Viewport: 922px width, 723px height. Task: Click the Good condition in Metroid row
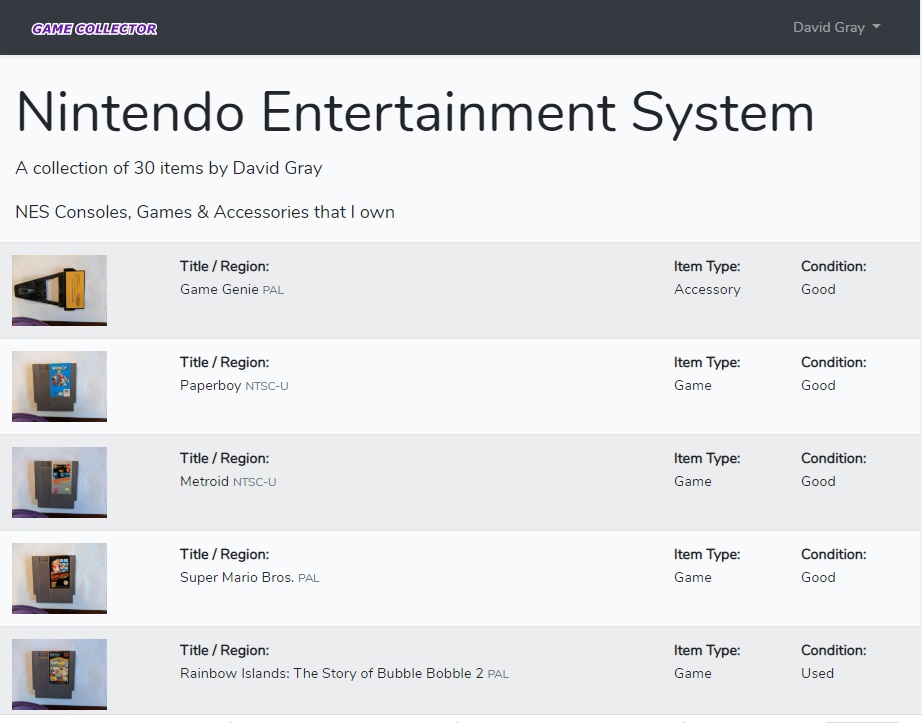(x=818, y=481)
